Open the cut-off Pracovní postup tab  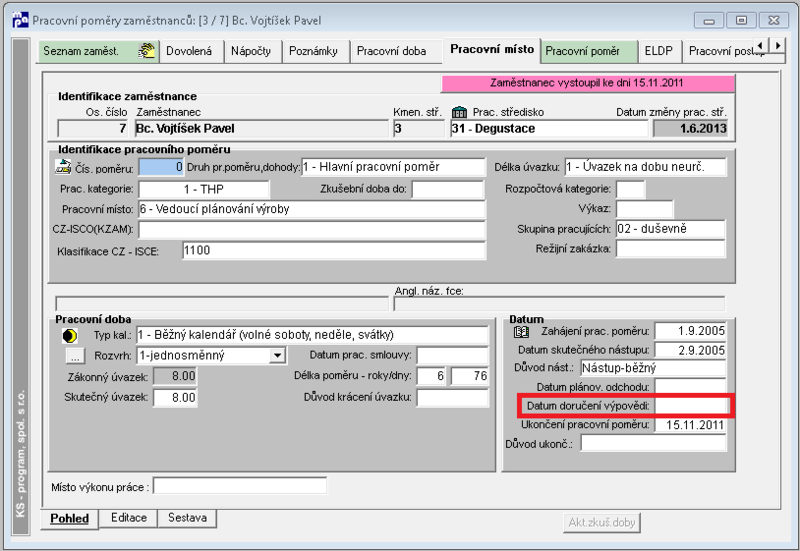click(x=719, y=51)
